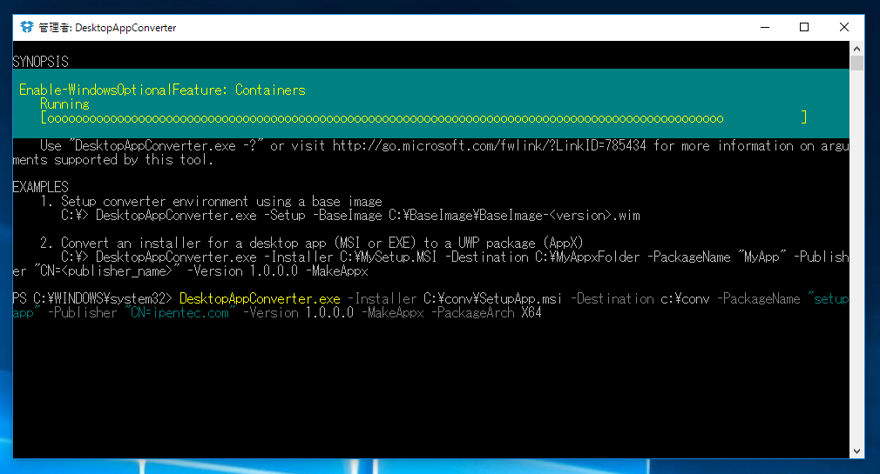
Task: Click the scrollbar up arrow
Action: [x=856, y=49]
